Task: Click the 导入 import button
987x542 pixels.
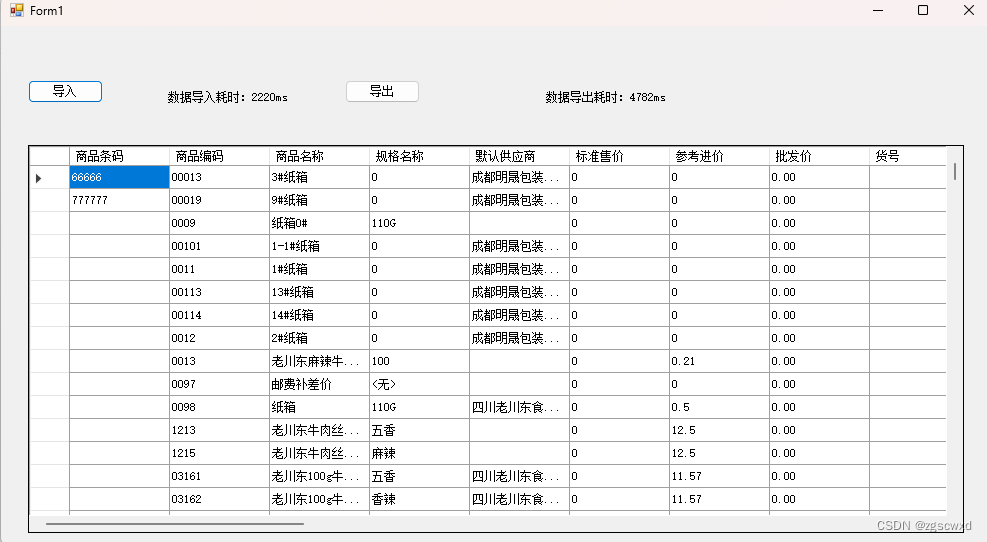Action: [x=65, y=91]
